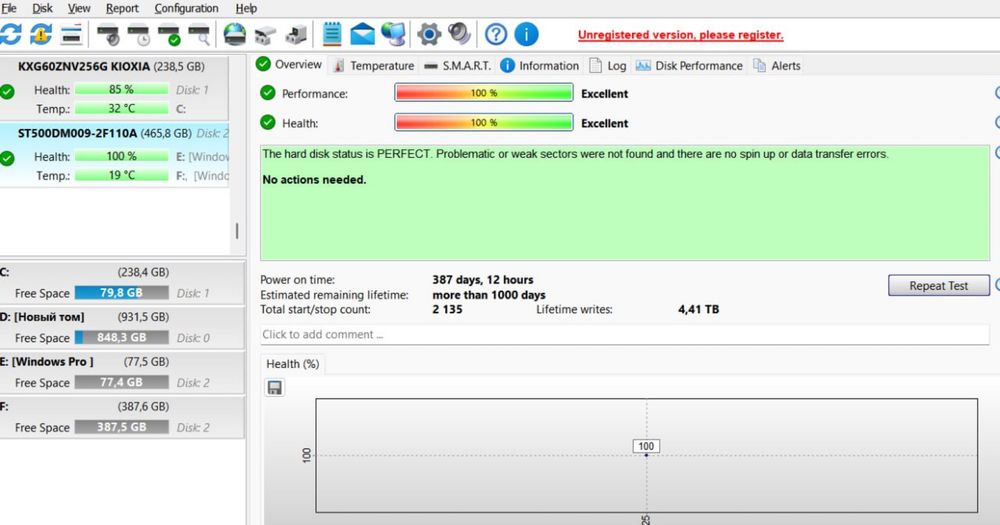Click the globe over disk icon
Screen dimensions: 1000x525
tap(235, 34)
